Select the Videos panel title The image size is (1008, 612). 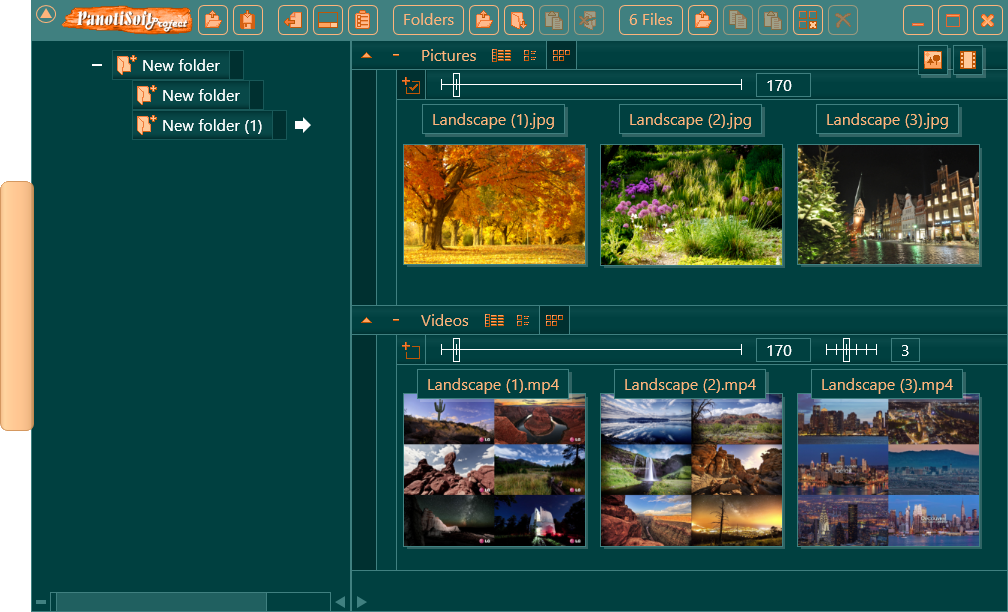point(444,320)
